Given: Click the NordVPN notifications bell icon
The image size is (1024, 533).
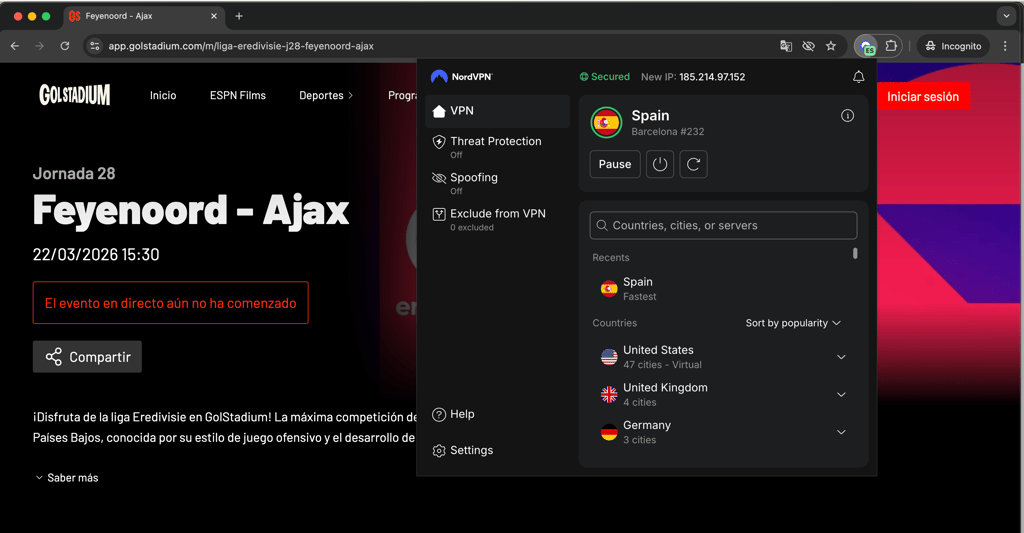Looking at the screenshot, I should 858,77.
